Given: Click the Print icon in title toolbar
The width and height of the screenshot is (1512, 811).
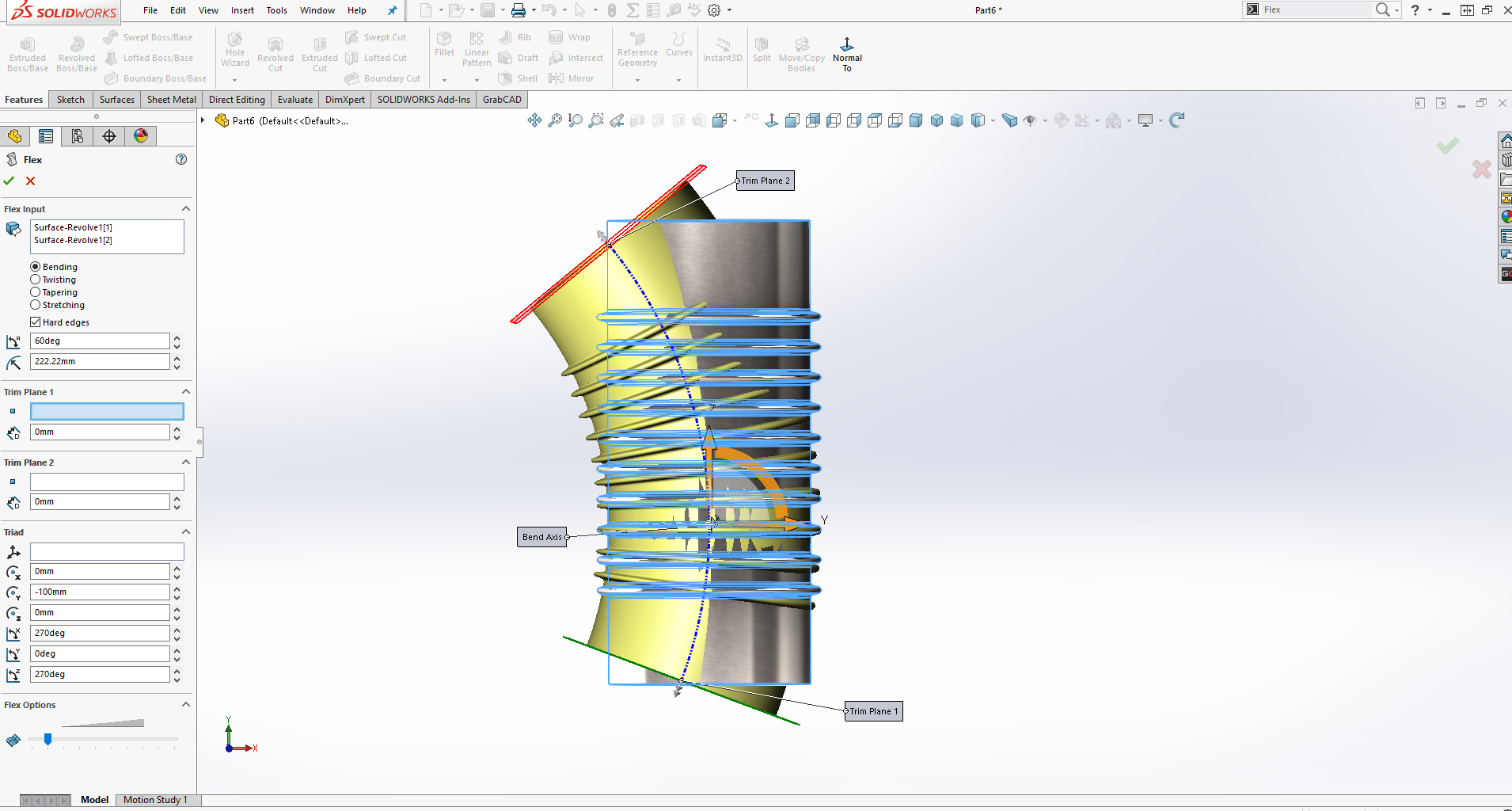Looking at the screenshot, I should click(x=519, y=10).
